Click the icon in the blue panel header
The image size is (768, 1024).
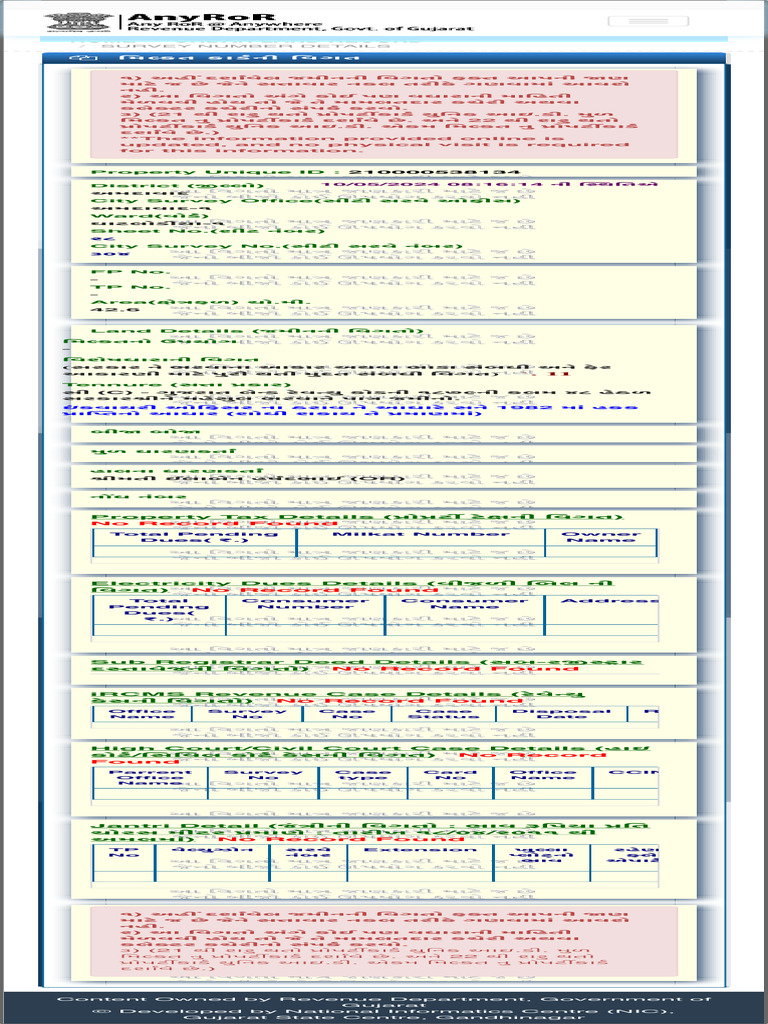tap(83, 57)
